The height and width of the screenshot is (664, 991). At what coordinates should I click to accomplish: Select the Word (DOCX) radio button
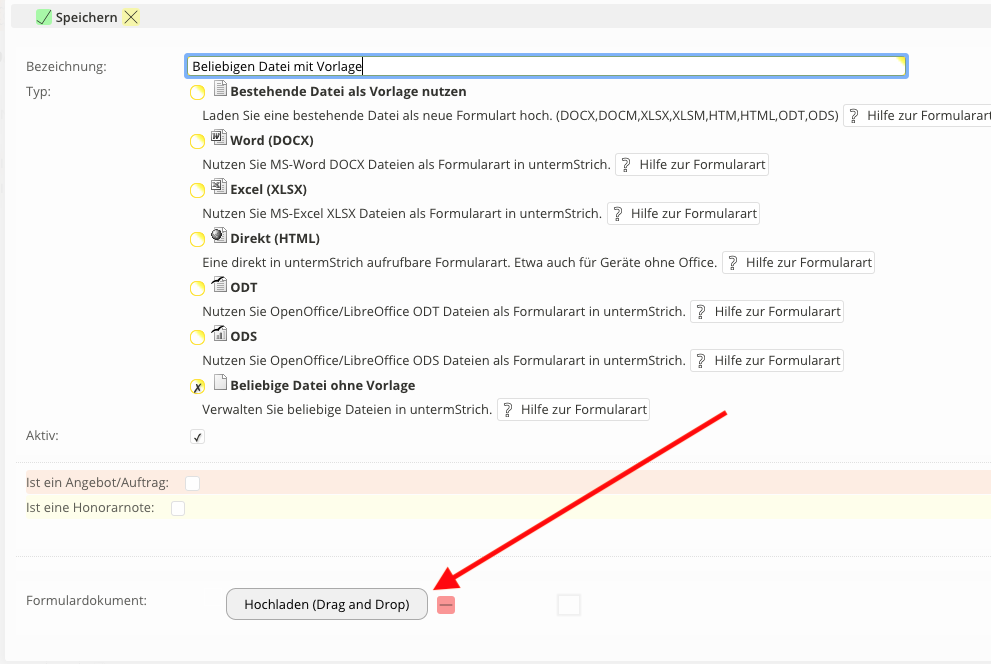(198, 141)
